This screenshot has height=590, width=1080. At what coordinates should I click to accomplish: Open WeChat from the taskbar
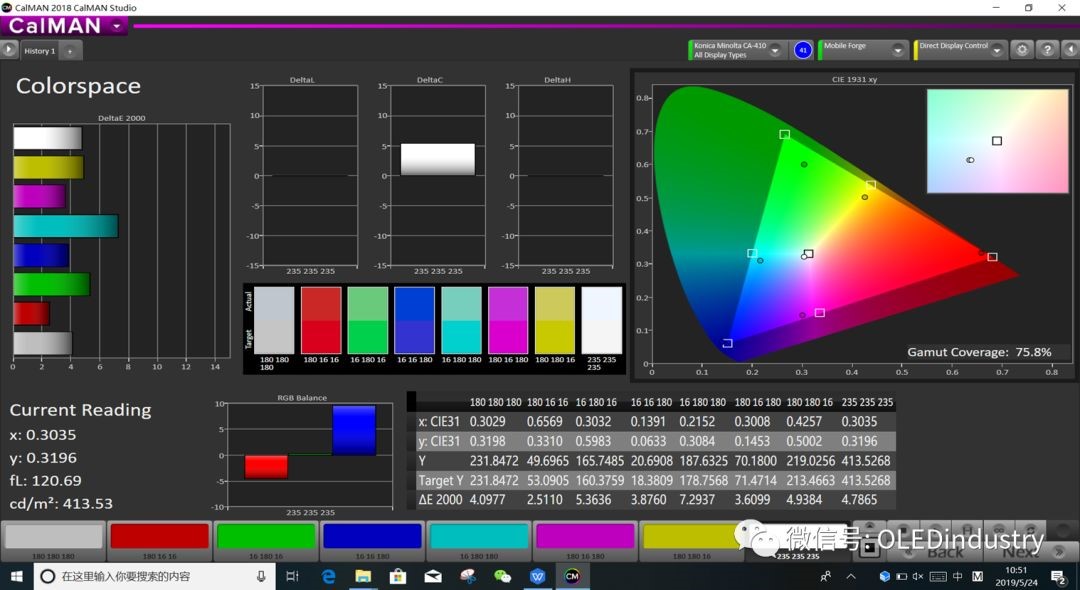coord(502,576)
